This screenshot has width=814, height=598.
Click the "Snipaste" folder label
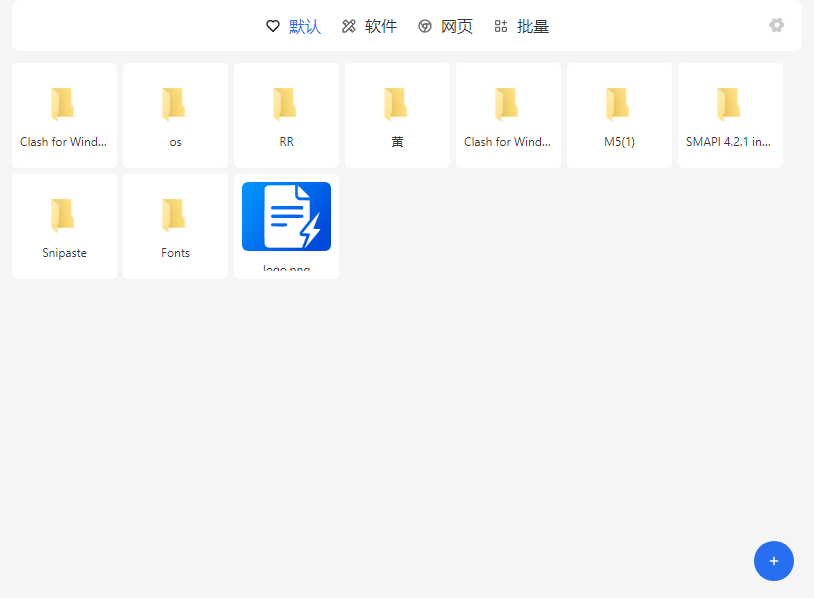[64, 253]
